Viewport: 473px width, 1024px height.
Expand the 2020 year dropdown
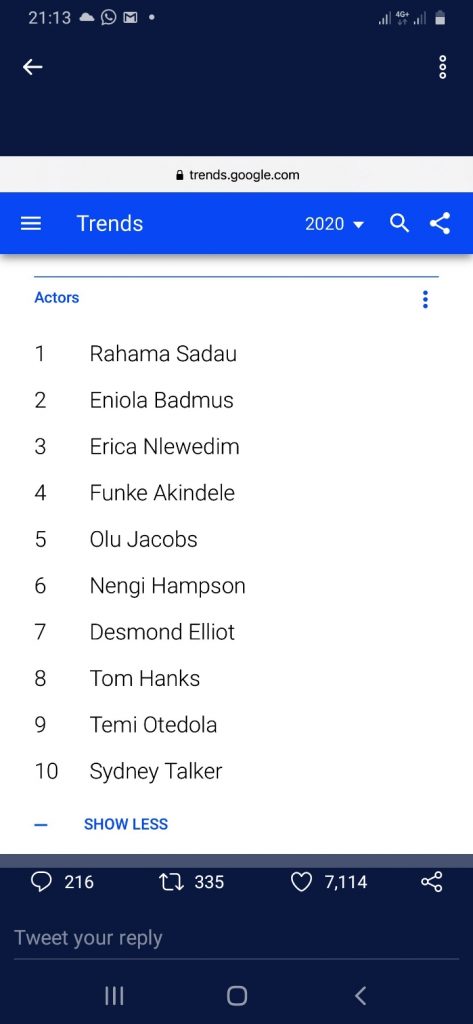click(334, 224)
